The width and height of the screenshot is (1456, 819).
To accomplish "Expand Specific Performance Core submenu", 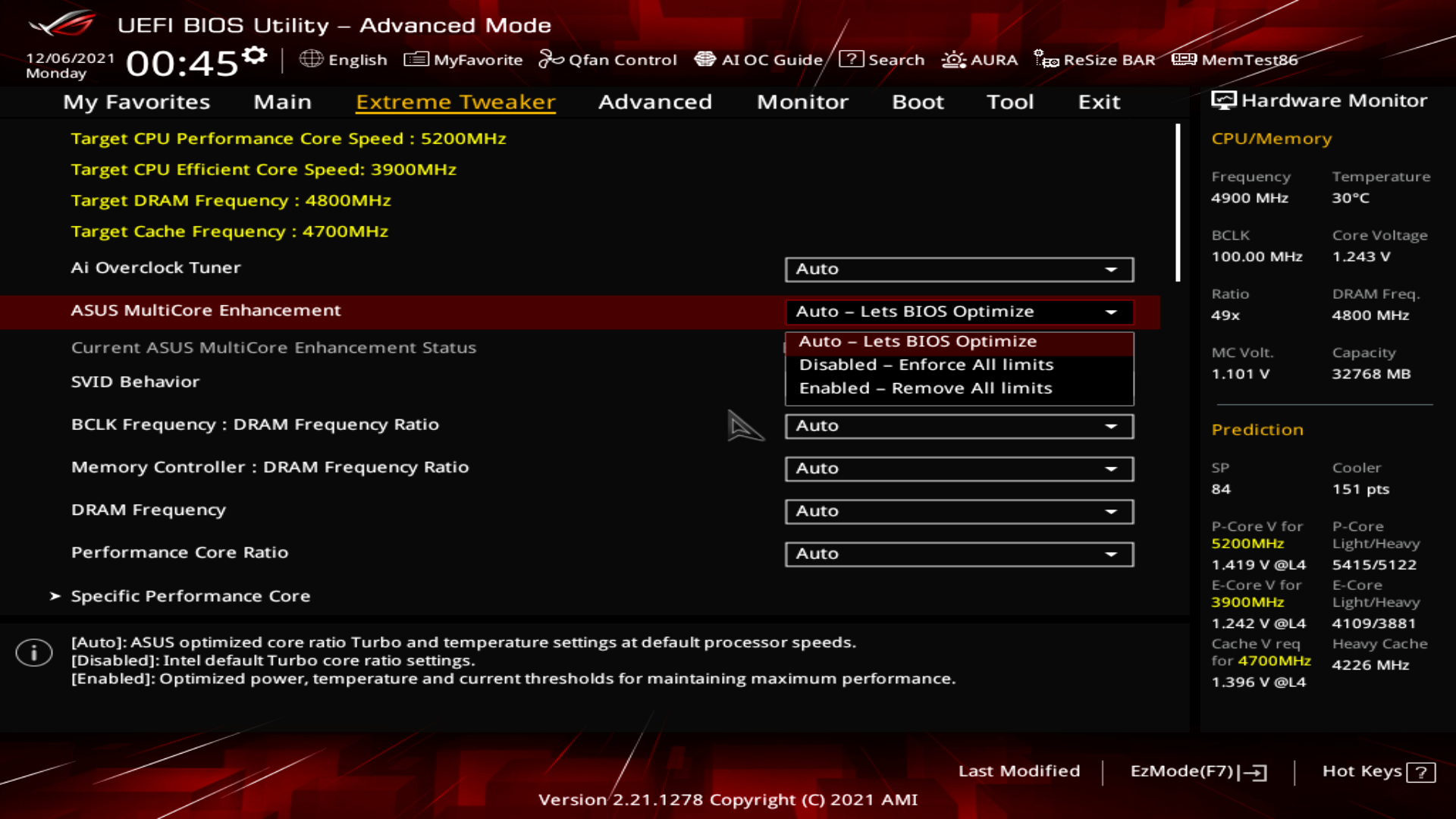I will 190,596.
